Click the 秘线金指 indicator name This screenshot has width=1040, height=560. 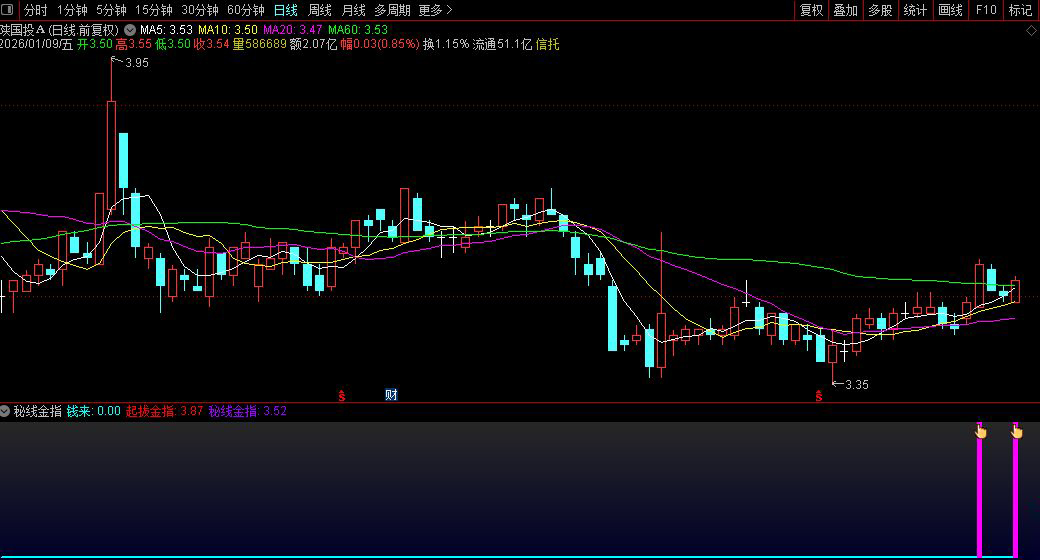coord(38,411)
